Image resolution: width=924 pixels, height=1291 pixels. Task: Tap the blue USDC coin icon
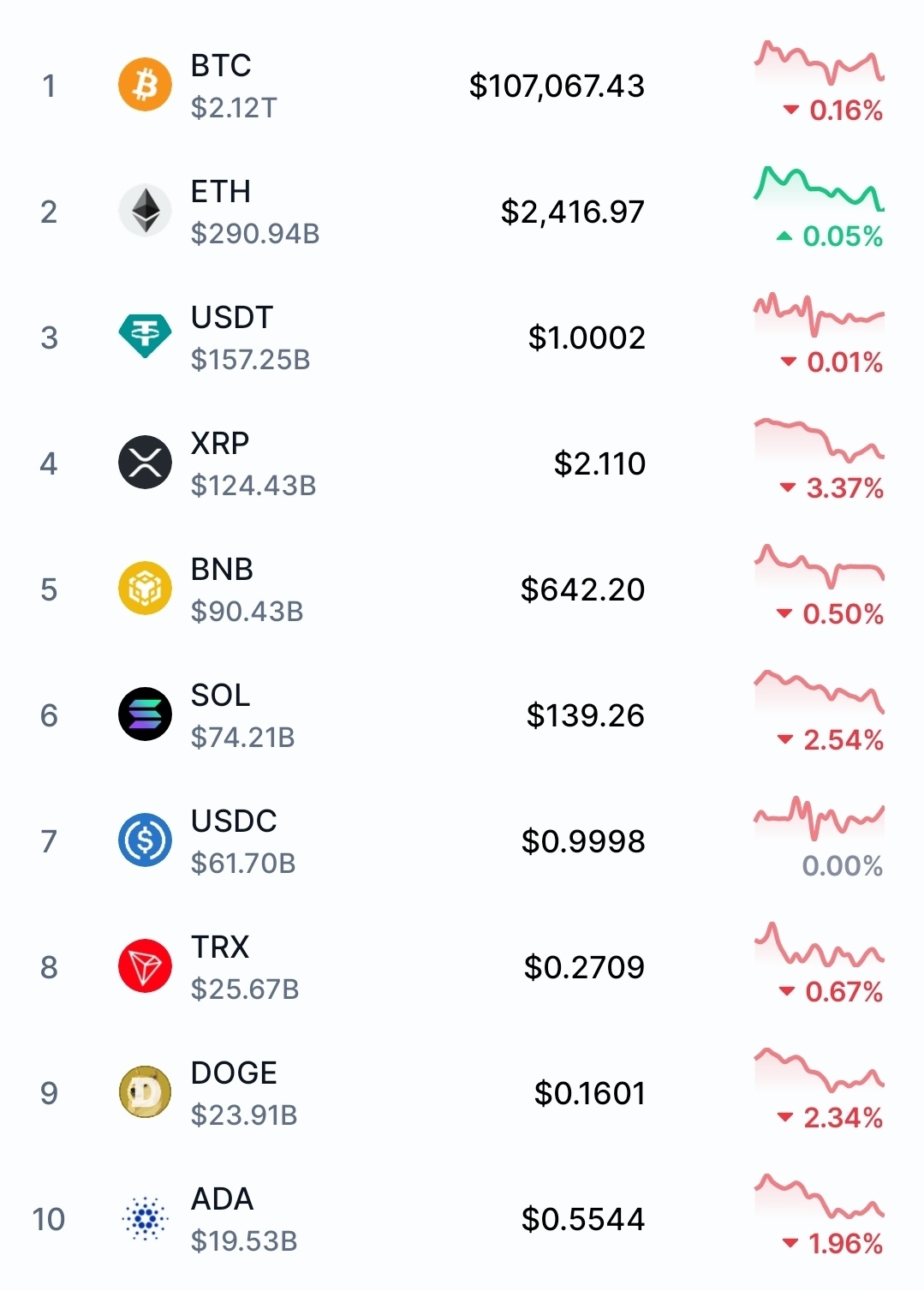pos(145,840)
